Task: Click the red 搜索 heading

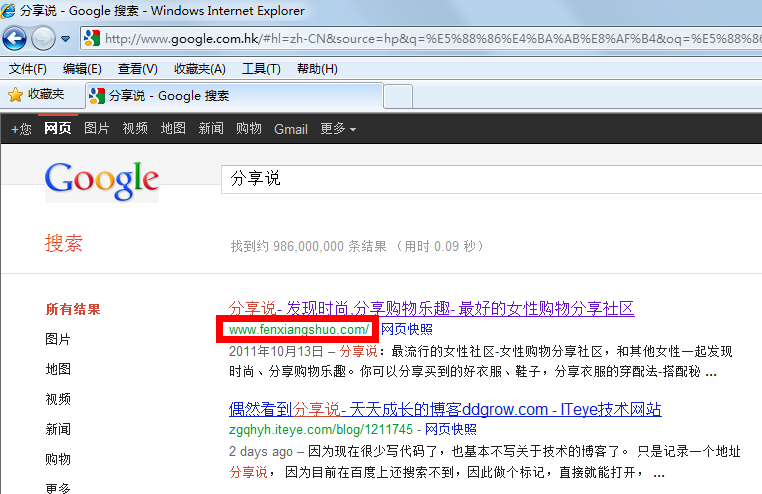Action: [x=64, y=243]
